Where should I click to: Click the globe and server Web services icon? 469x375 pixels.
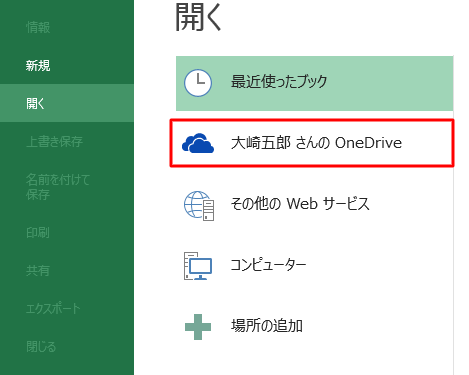tap(199, 205)
